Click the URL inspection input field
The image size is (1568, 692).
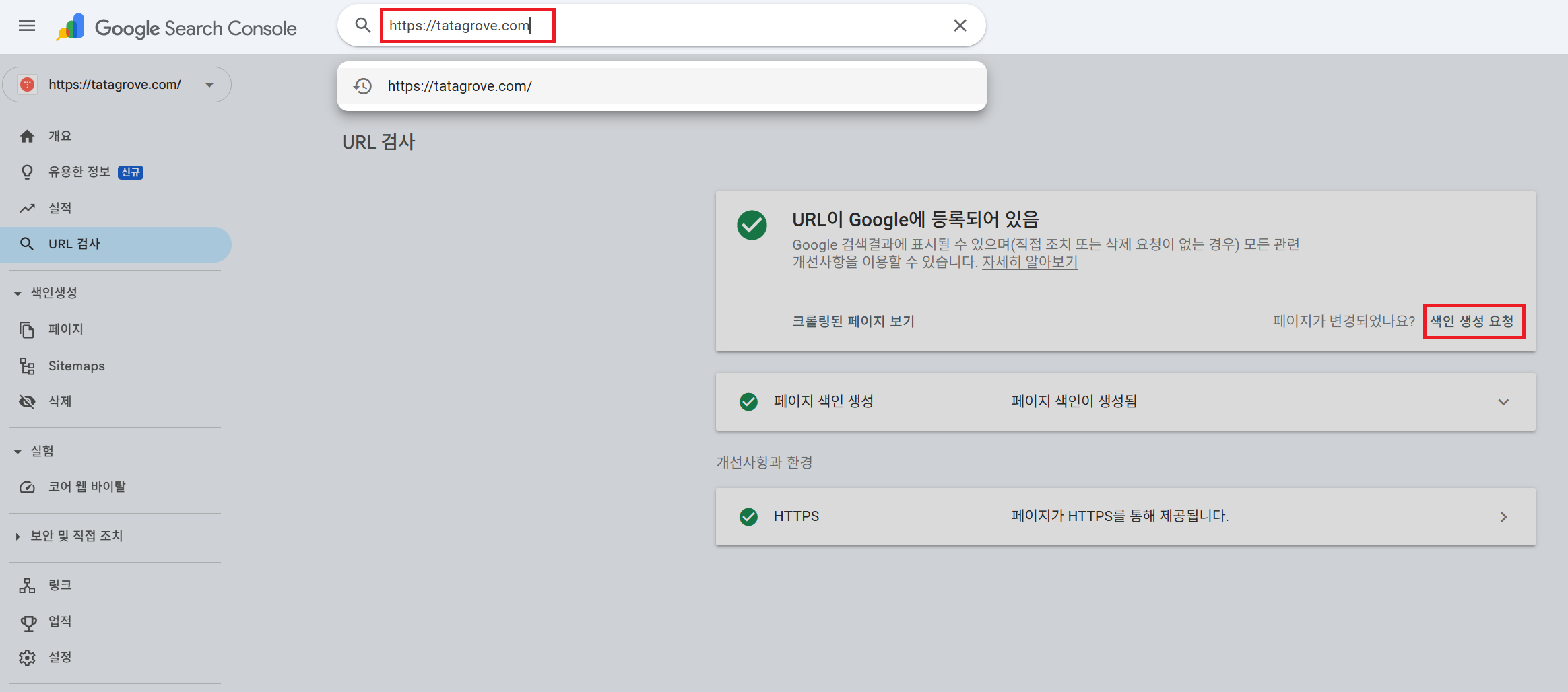coord(663,26)
